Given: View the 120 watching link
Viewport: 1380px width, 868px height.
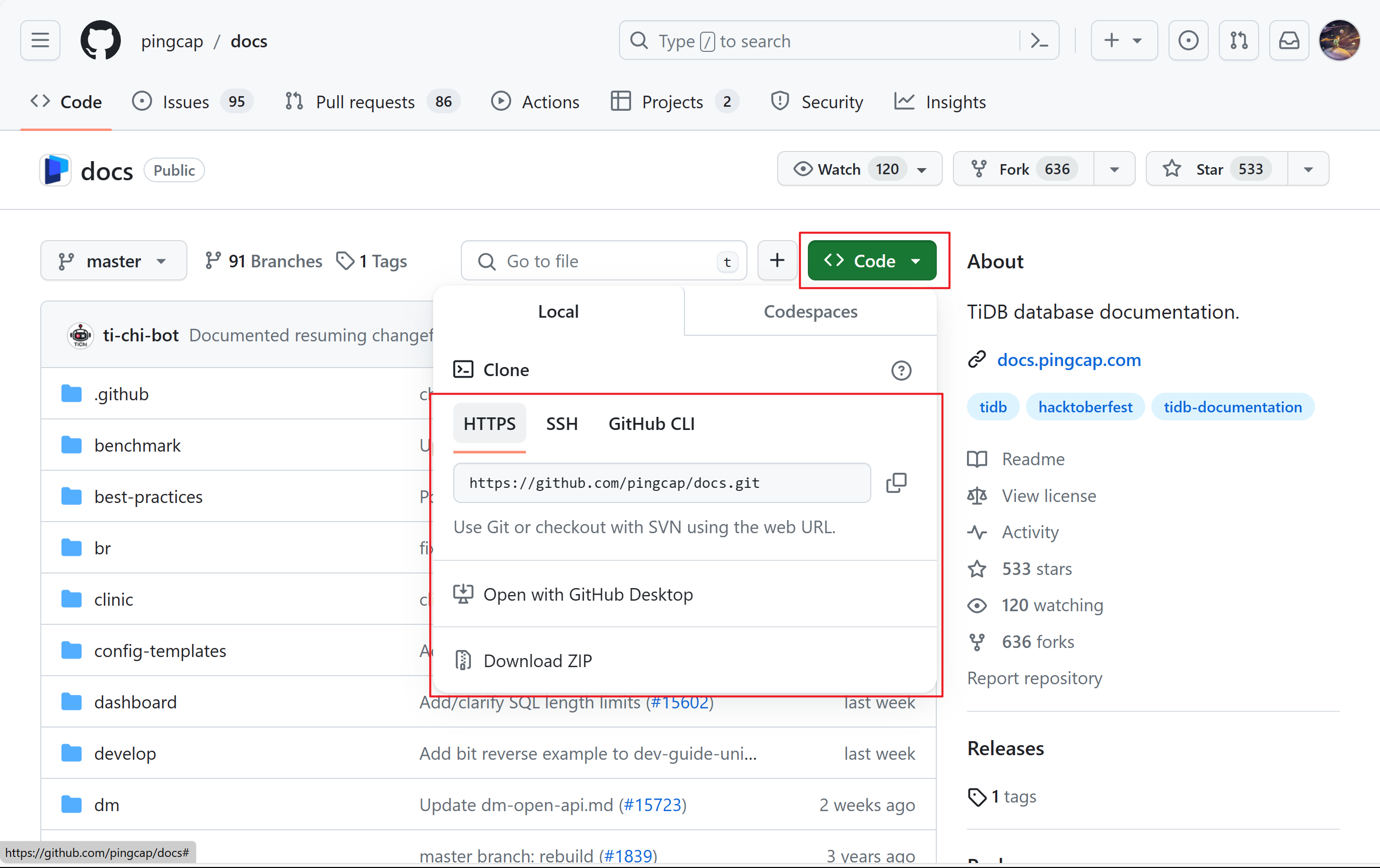Looking at the screenshot, I should click(x=1036, y=605).
